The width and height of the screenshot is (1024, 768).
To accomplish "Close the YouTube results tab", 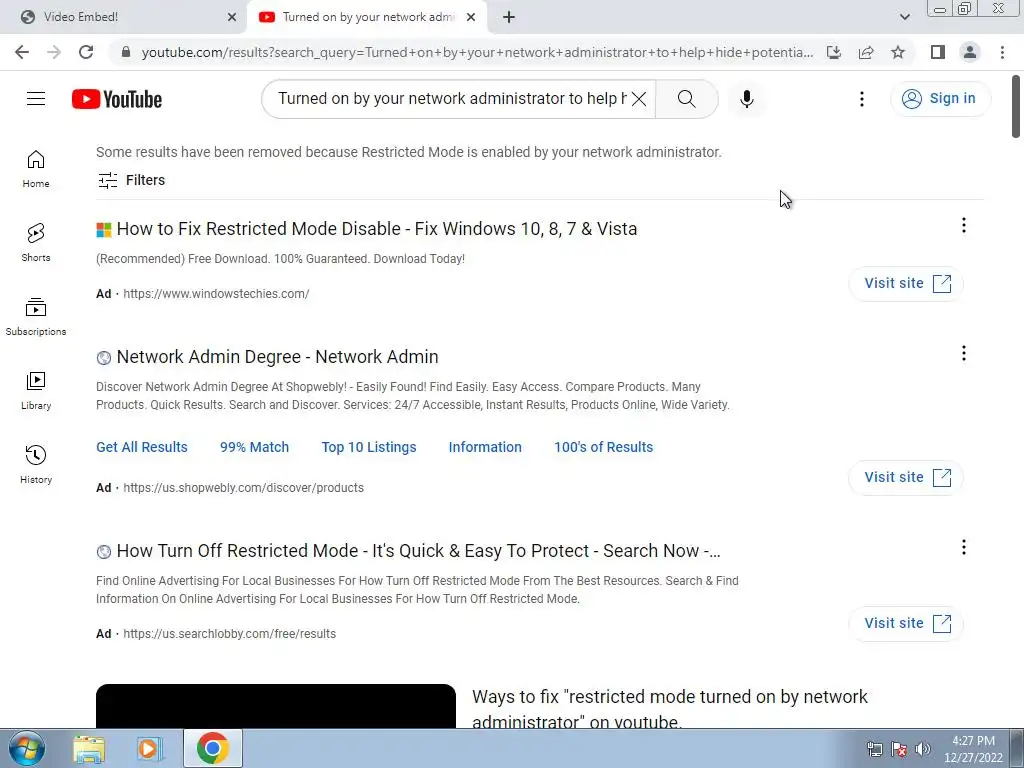I will [471, 17].
